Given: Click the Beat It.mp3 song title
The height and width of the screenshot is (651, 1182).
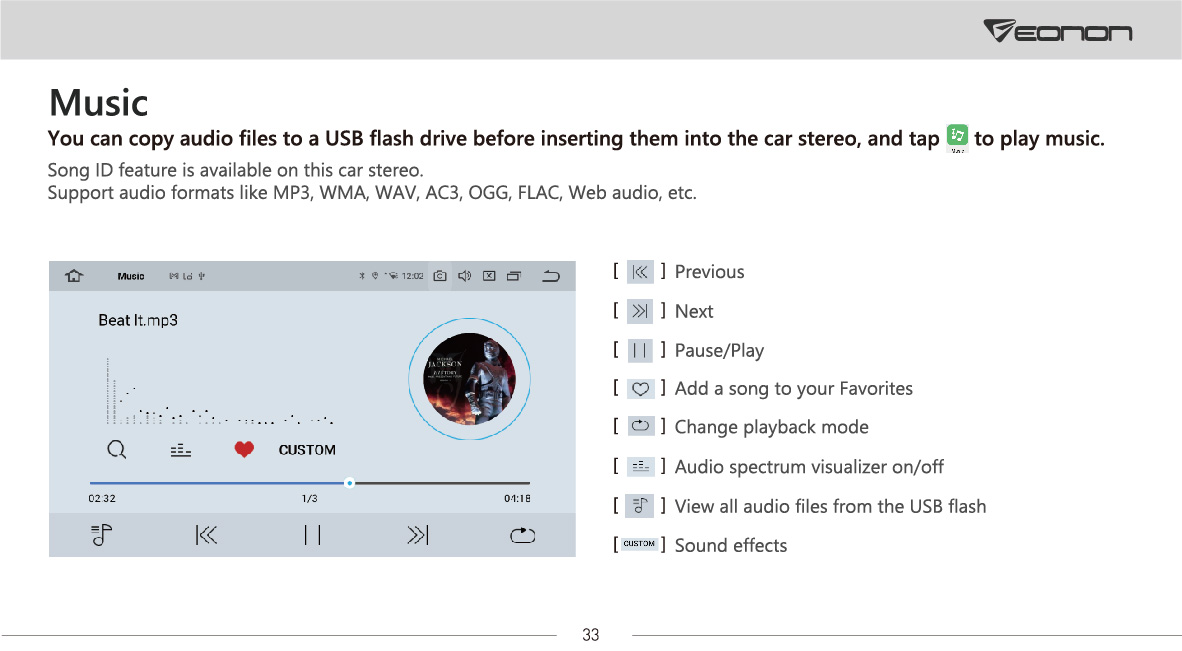Looking at the screenshot, I should coord(138,320).
